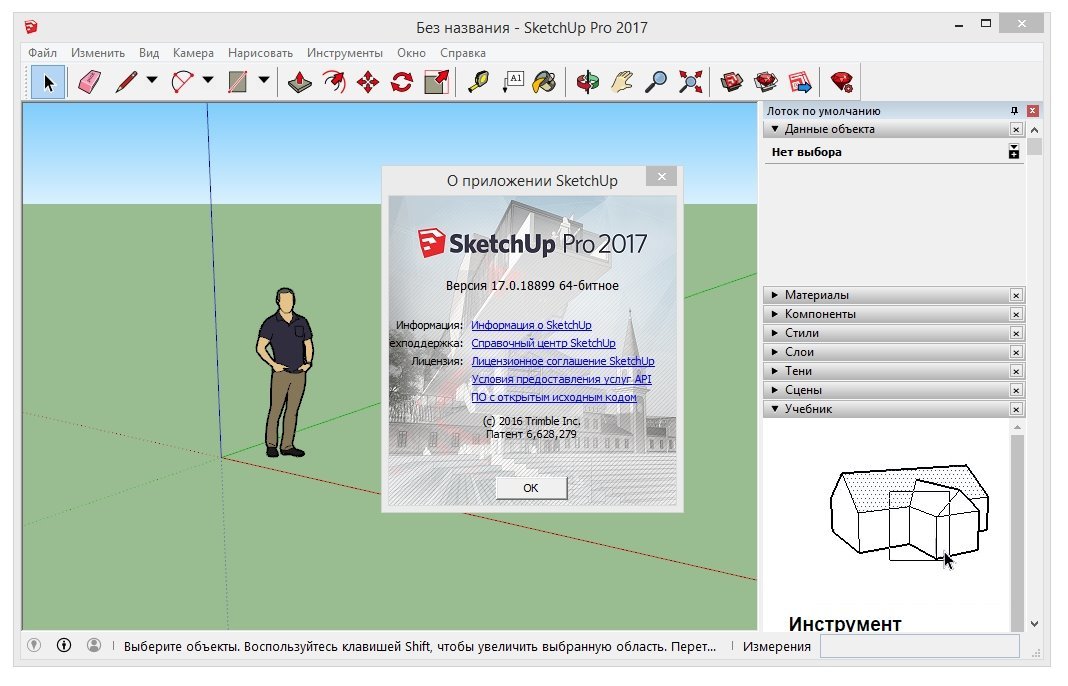
Task: Click the credits info status bar icon
Action: click(x=64, y=645)
